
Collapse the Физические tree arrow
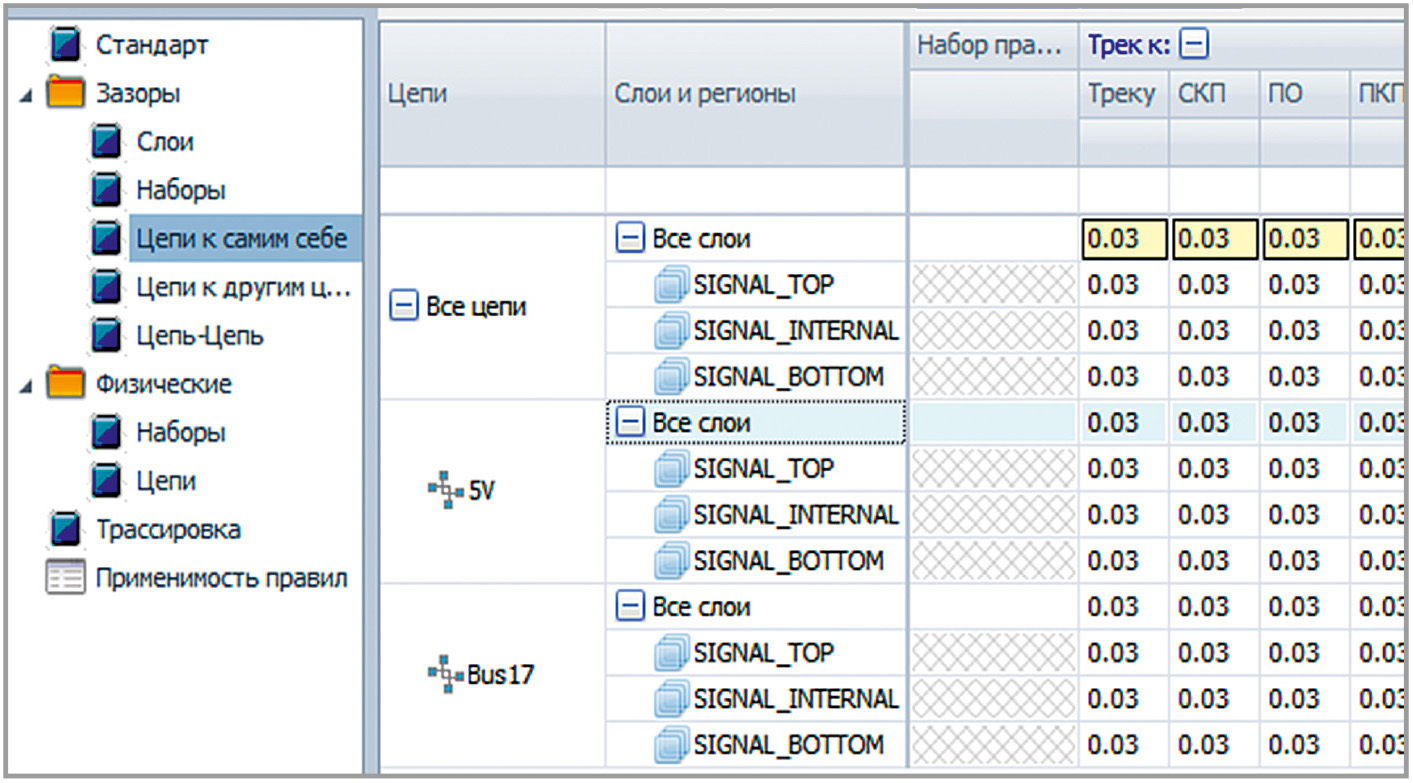25,385
